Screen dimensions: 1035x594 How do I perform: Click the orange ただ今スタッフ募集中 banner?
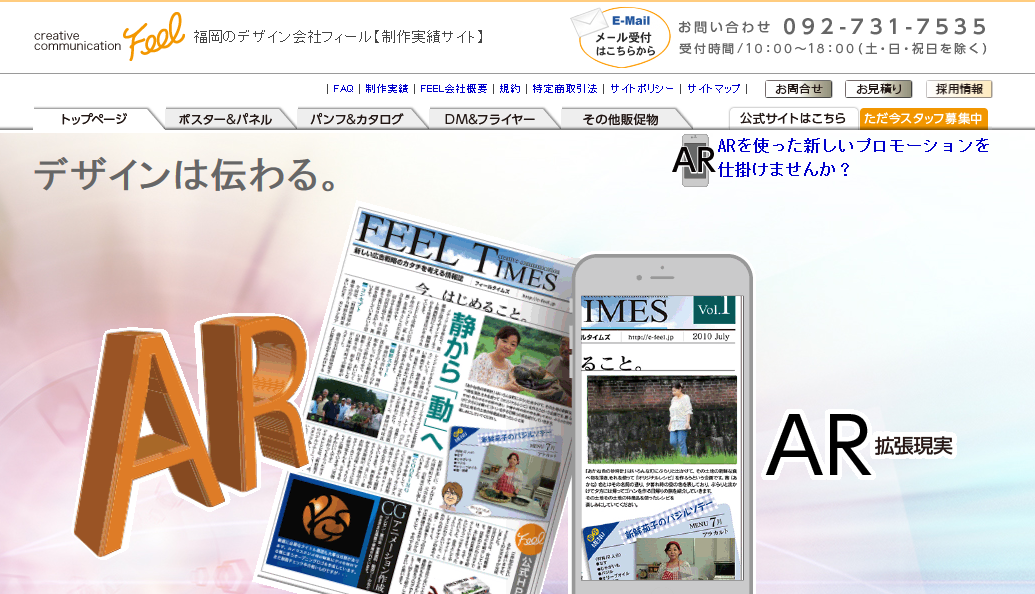(923, 118)
